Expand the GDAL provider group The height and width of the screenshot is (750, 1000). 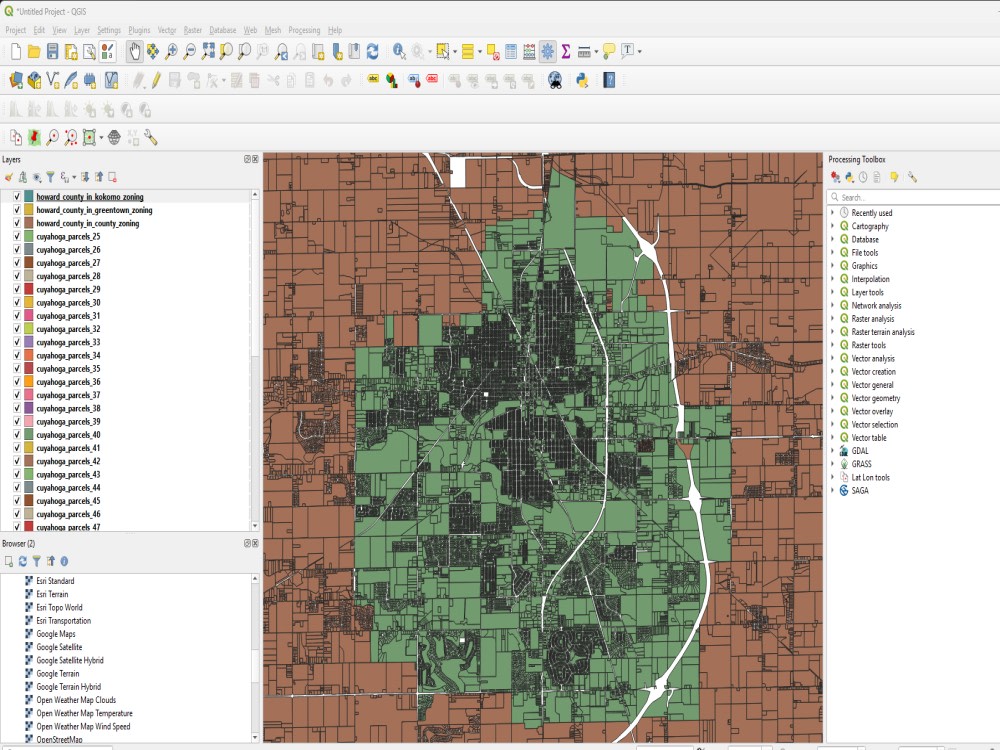pos(832,451)
